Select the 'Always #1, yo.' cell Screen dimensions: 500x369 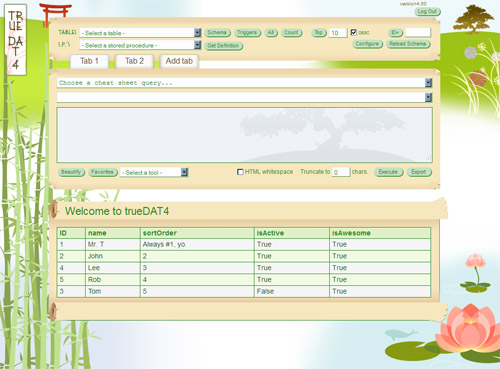(x=197, y=245)
